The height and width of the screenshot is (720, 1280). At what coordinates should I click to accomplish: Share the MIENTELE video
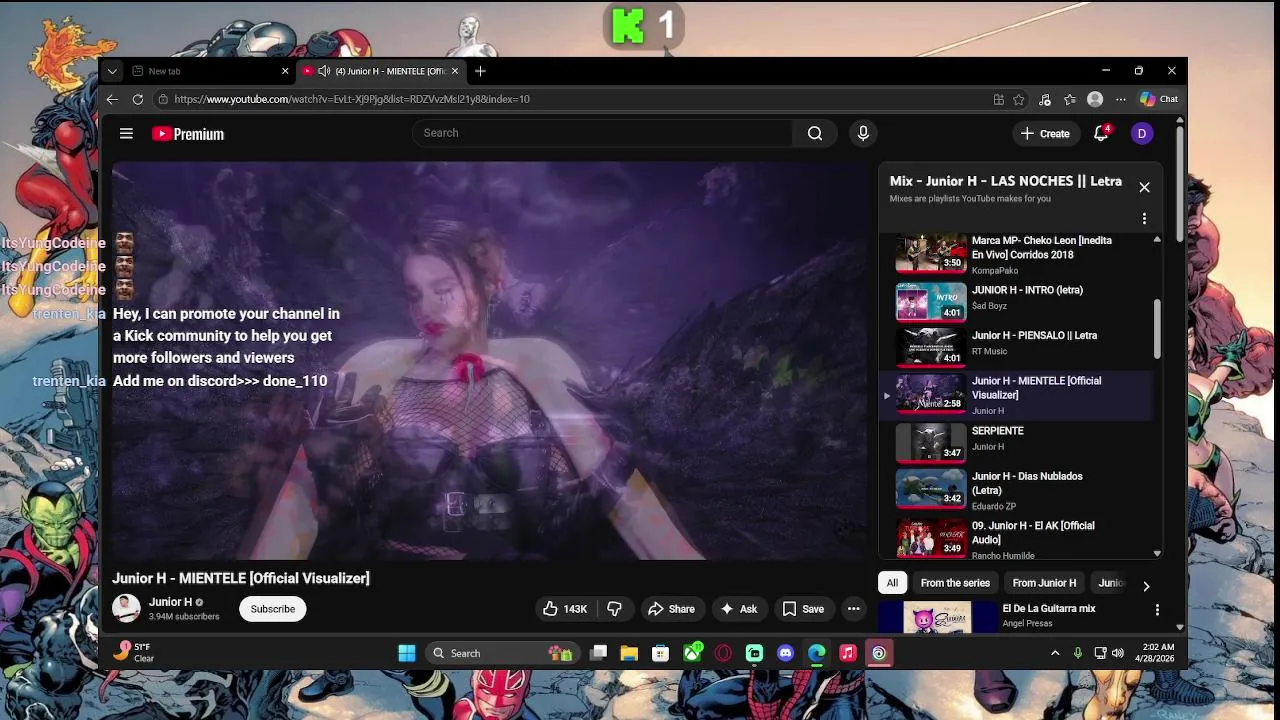click(x=671, y=609)
